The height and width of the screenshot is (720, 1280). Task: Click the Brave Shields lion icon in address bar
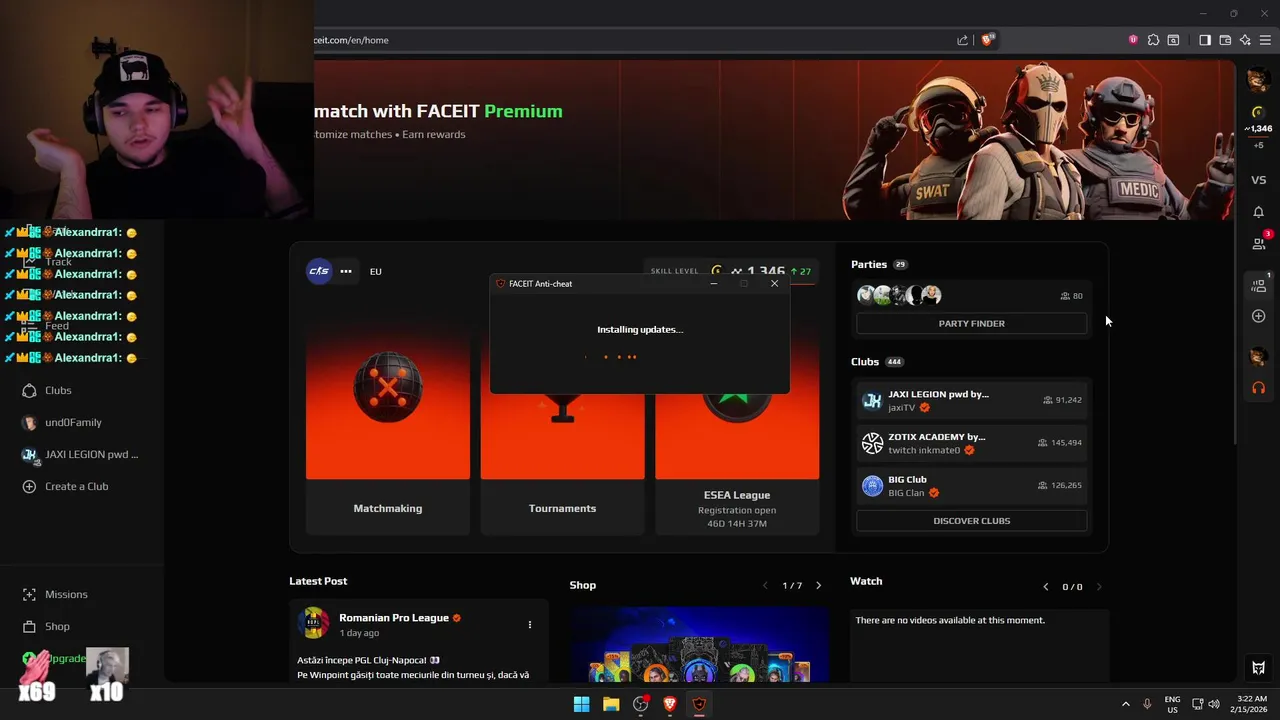coord(988,40)
